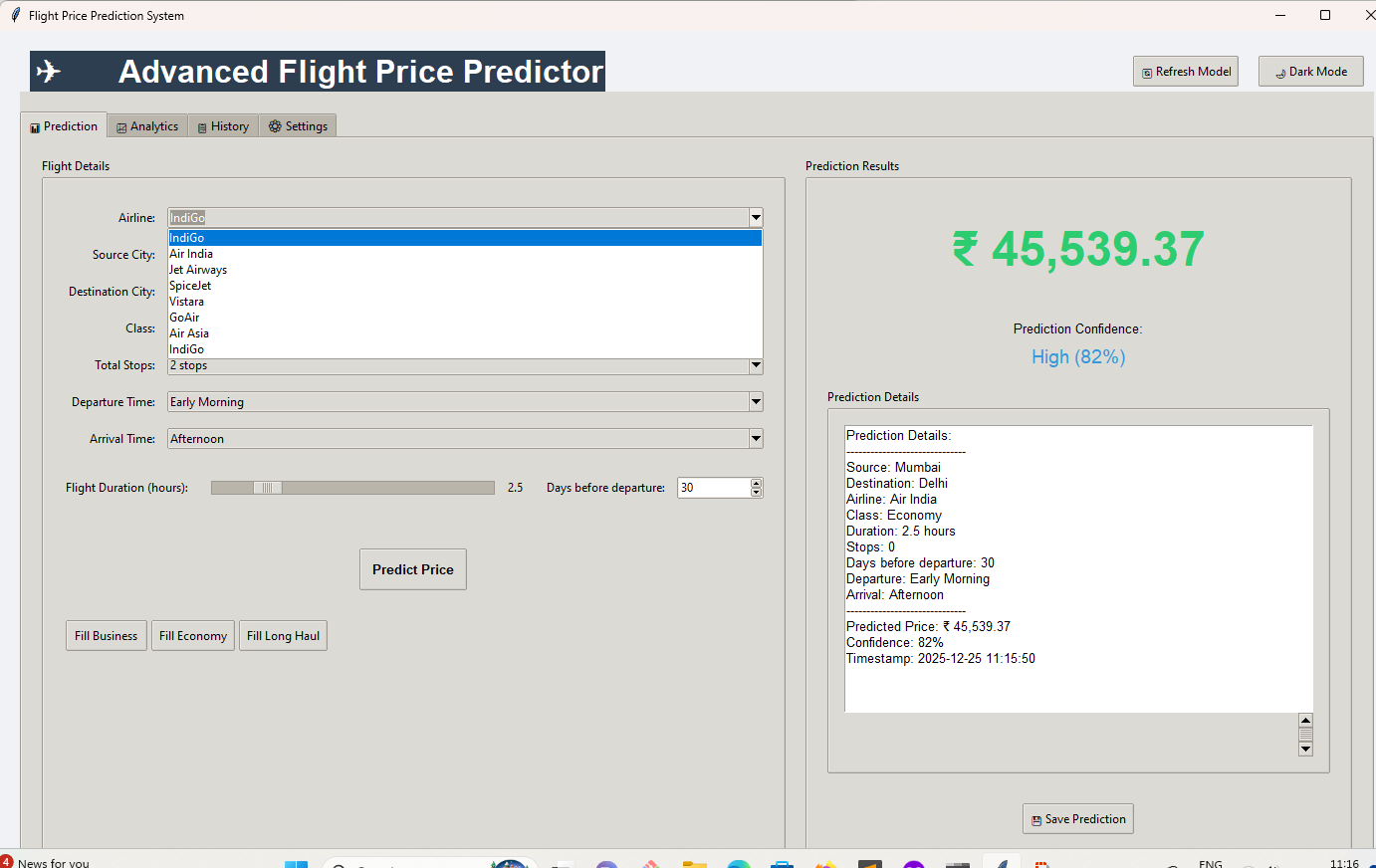This screenshot has height=868, width=1376.
Task: Switch to the Analytics tab
Action: click(x=147, y=126)
